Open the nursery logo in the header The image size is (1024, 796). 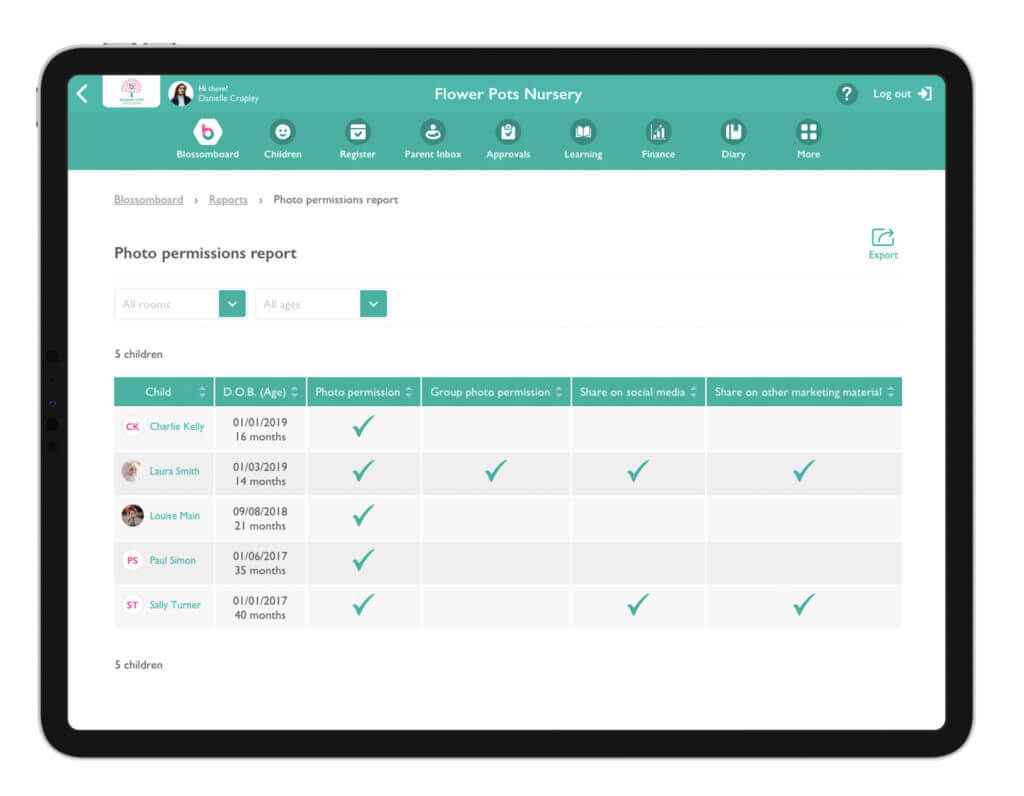pos(131,91)
